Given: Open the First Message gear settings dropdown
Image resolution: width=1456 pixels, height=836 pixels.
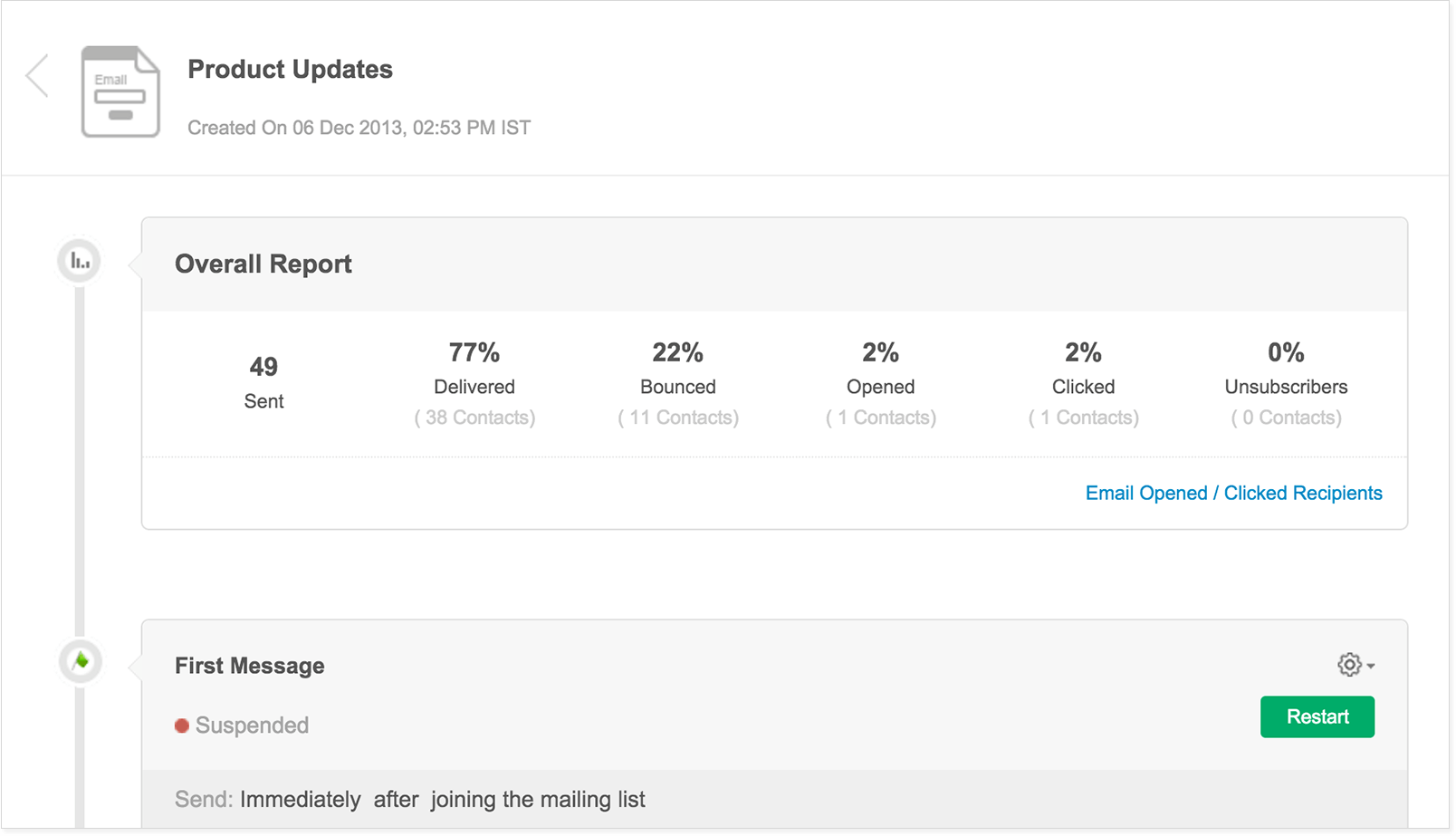Looking at the screenshot, I should 1355,665.
